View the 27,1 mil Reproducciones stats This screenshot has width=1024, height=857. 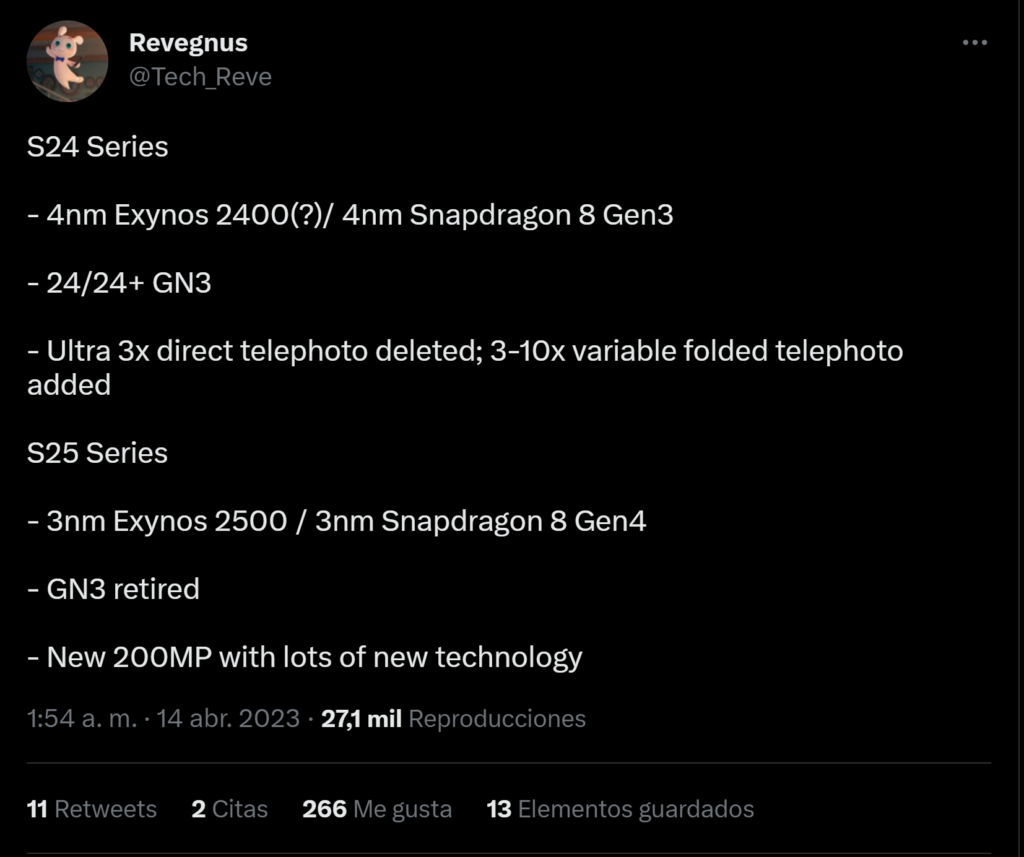[453, 719]
